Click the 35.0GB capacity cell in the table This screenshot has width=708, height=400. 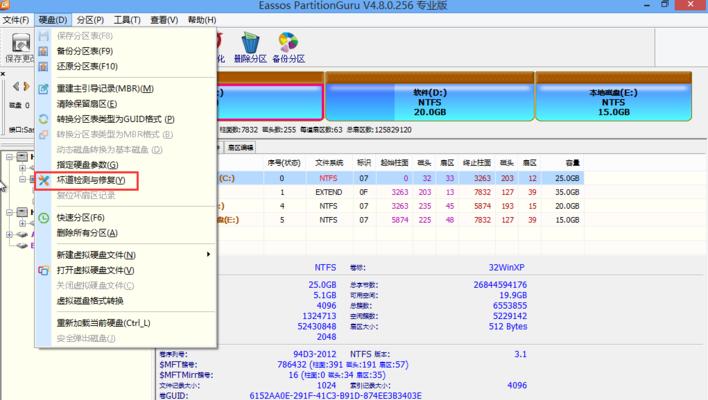(x=567, y=192)
